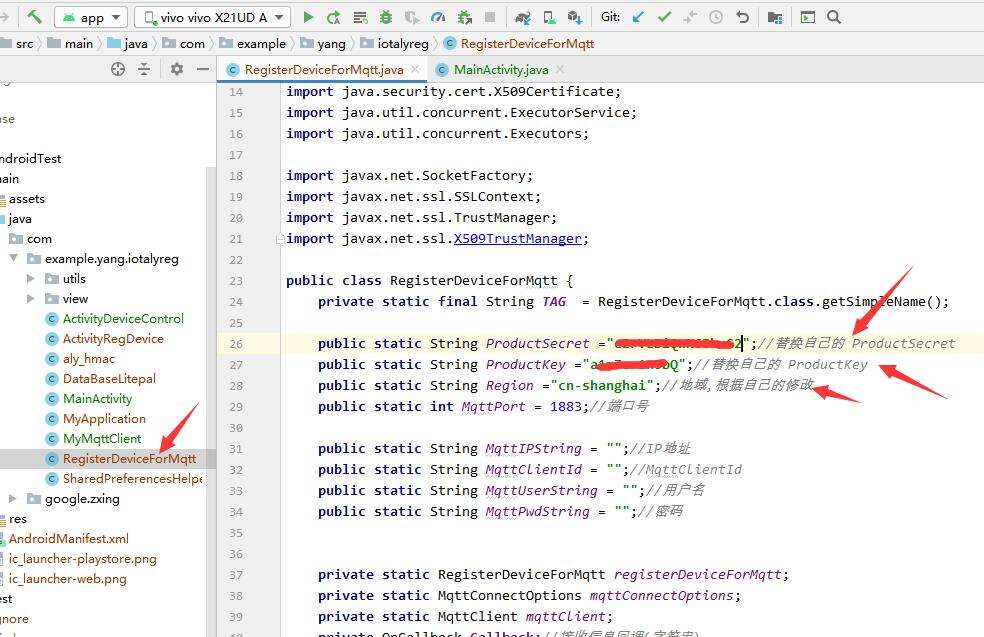Click Git update project arrow

click(x=638, y=17)
